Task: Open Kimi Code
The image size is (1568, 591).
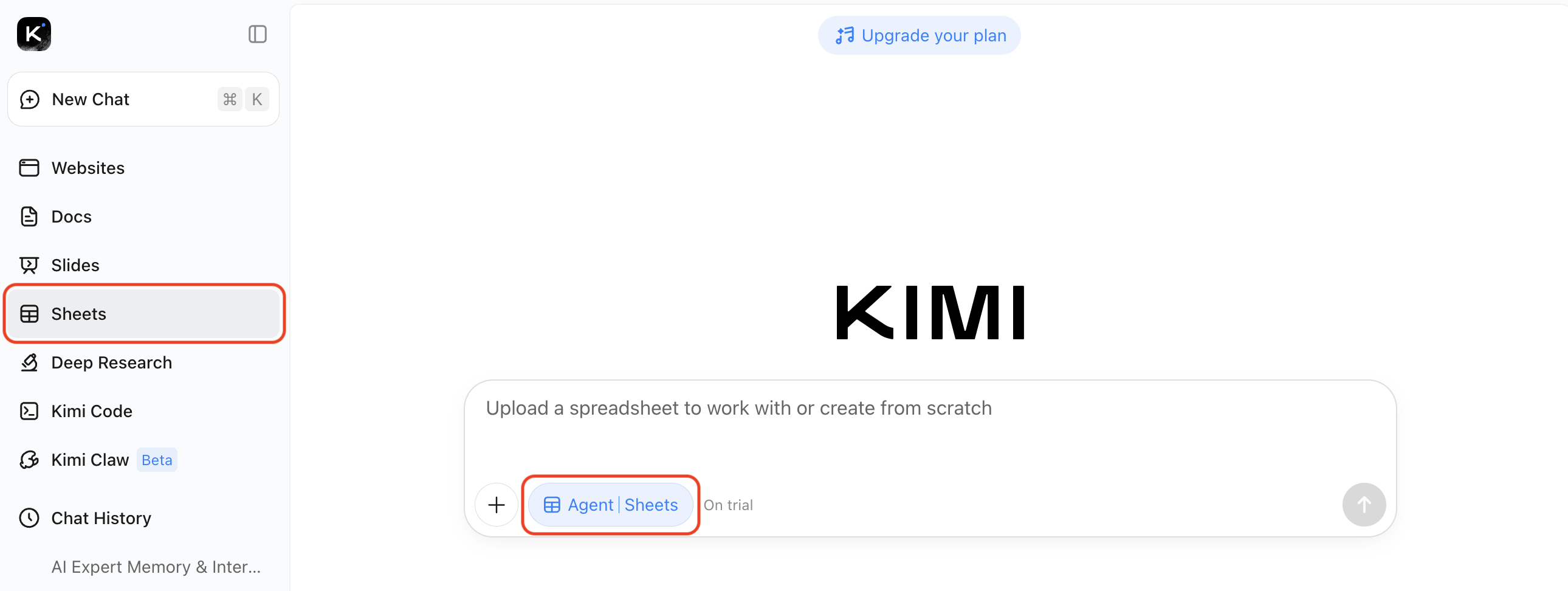Action: tap(91, 410)
